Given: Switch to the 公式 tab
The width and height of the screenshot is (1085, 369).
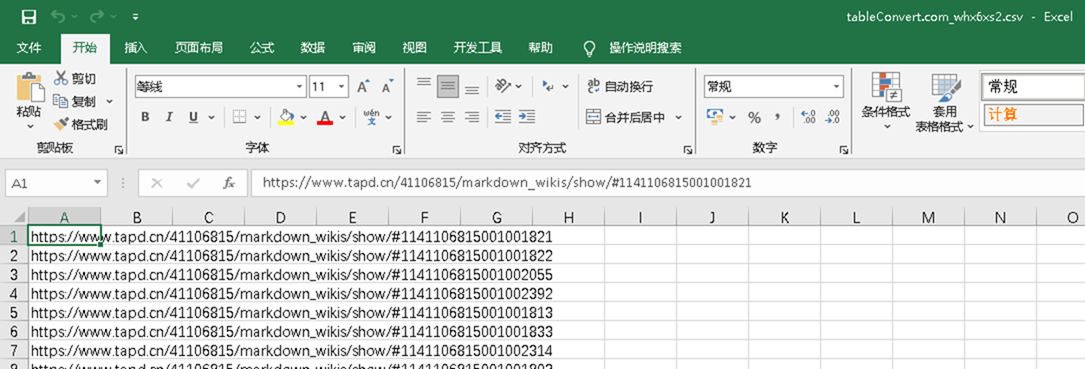Looking at the screenshot, I should tap(262, 48).
